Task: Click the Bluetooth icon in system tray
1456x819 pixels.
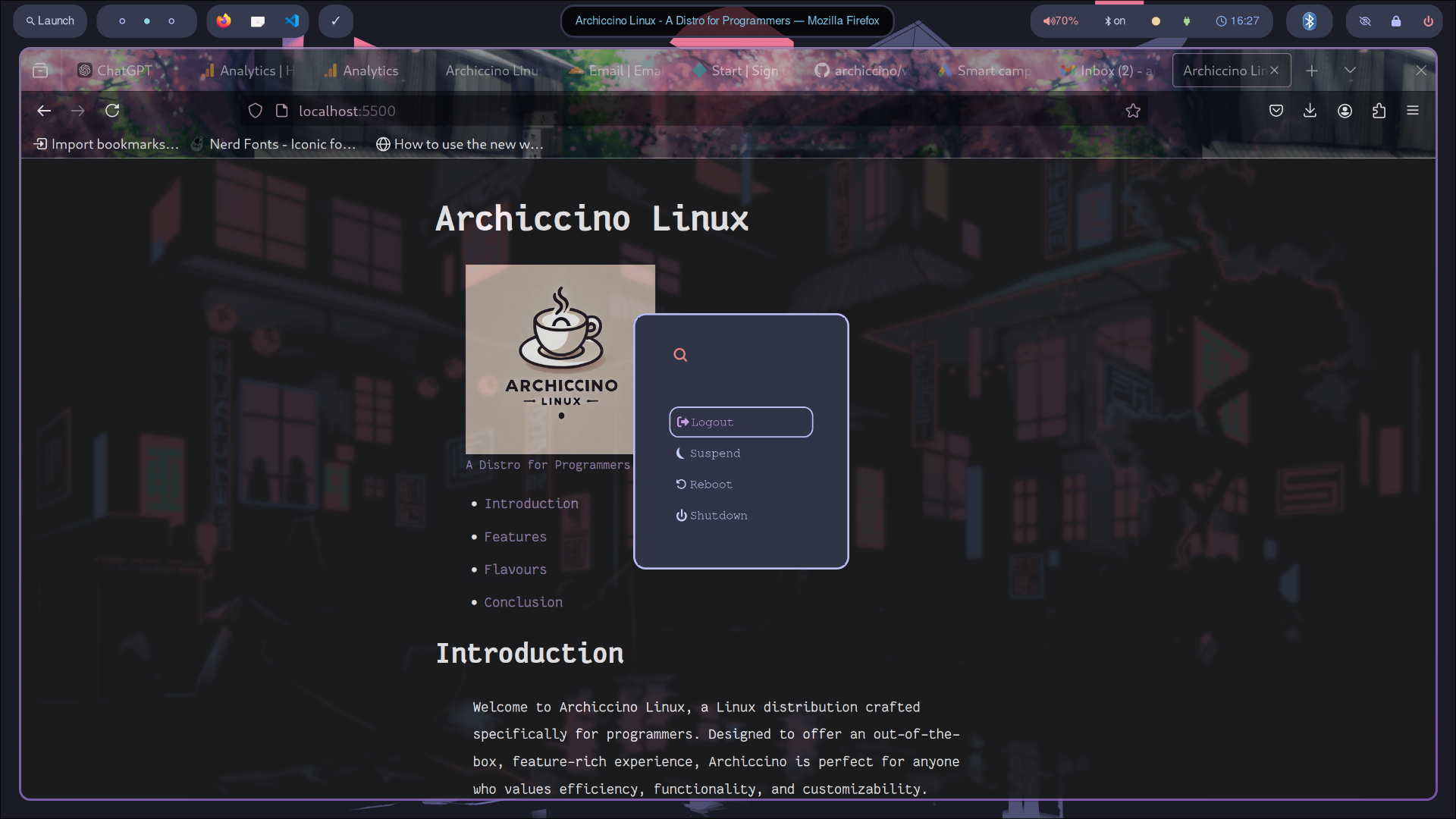Action: tap(1309, 20)
